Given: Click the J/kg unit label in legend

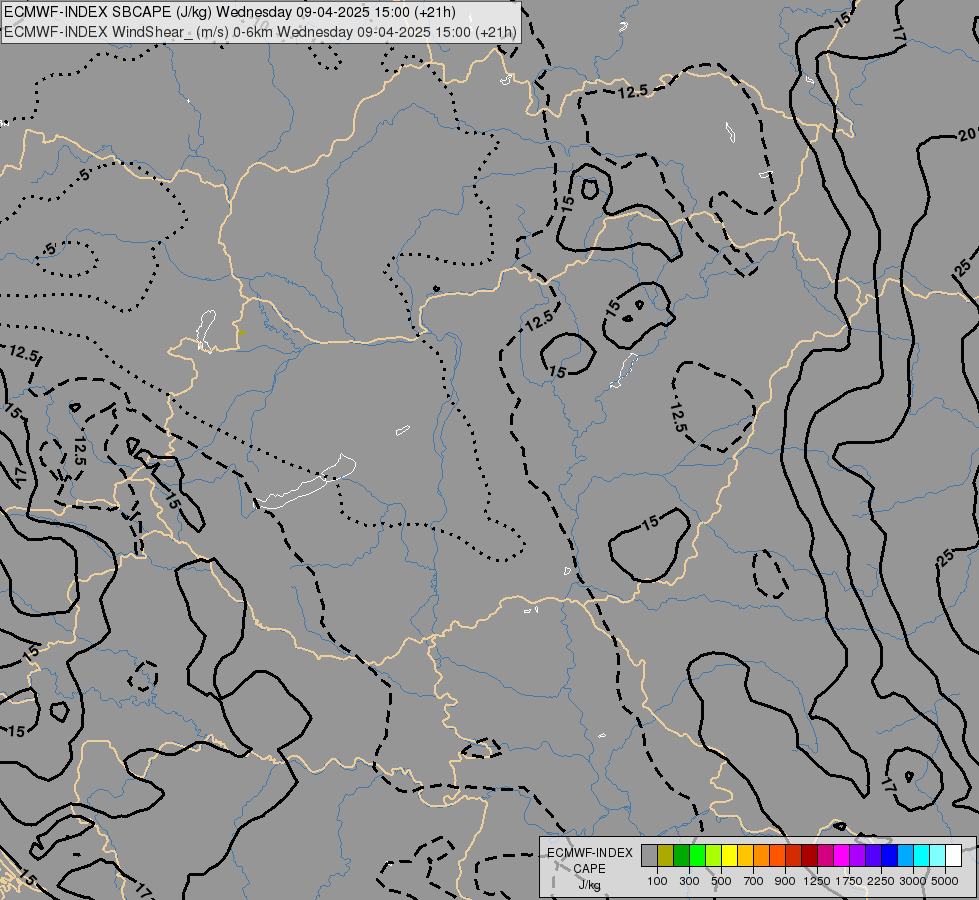Looking at the screenshot, I should tap(589, 885).
